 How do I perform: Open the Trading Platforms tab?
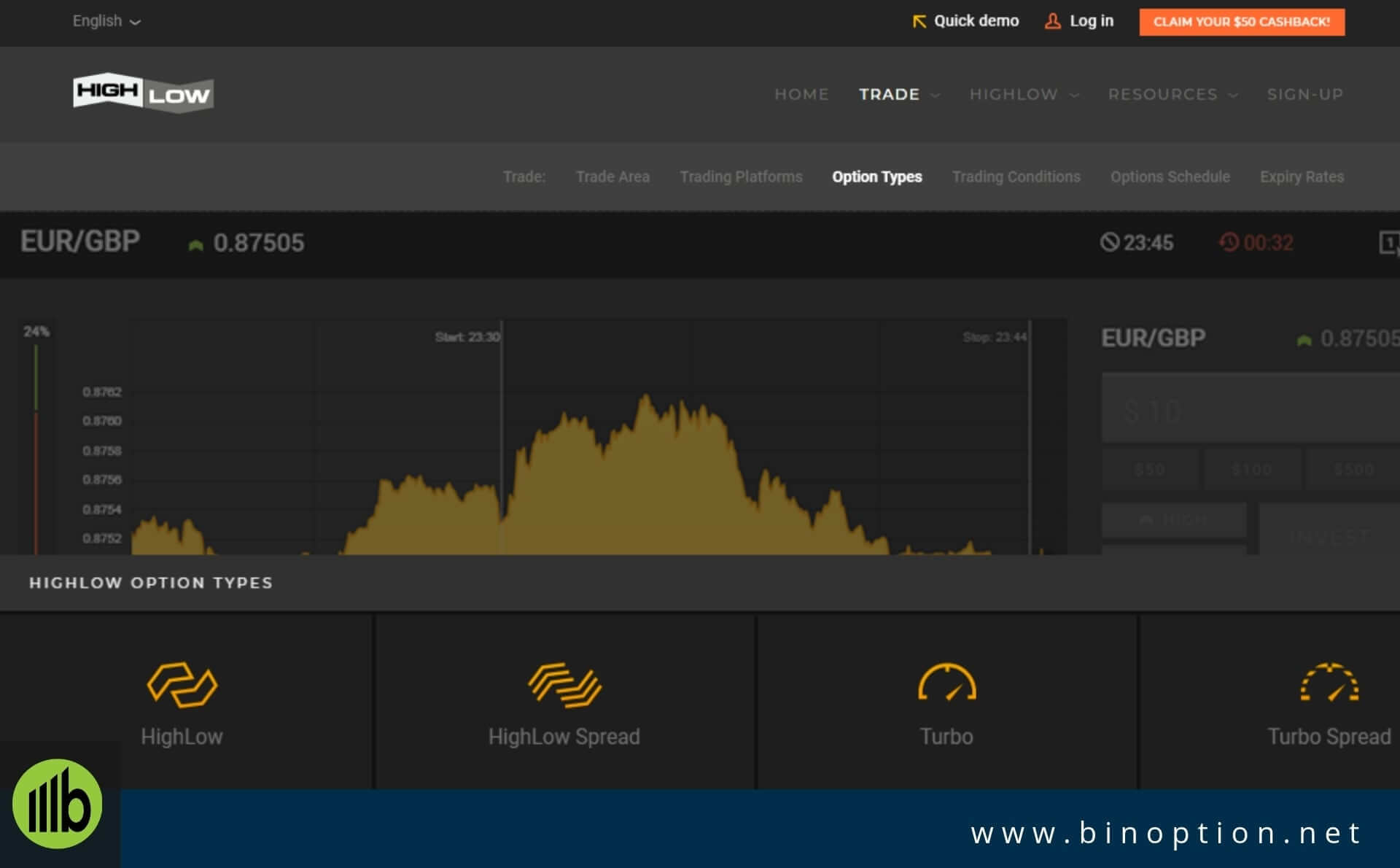pos(741,177)
